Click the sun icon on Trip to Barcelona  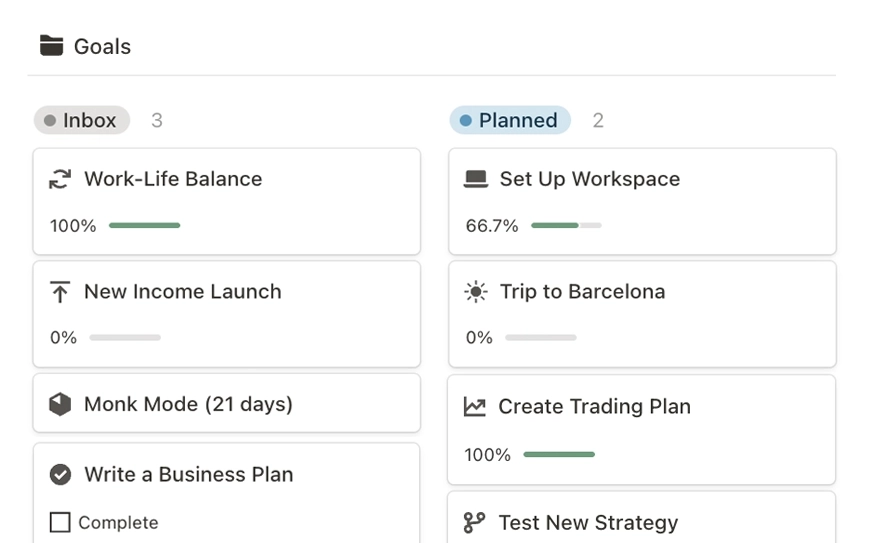pos(476,292)
